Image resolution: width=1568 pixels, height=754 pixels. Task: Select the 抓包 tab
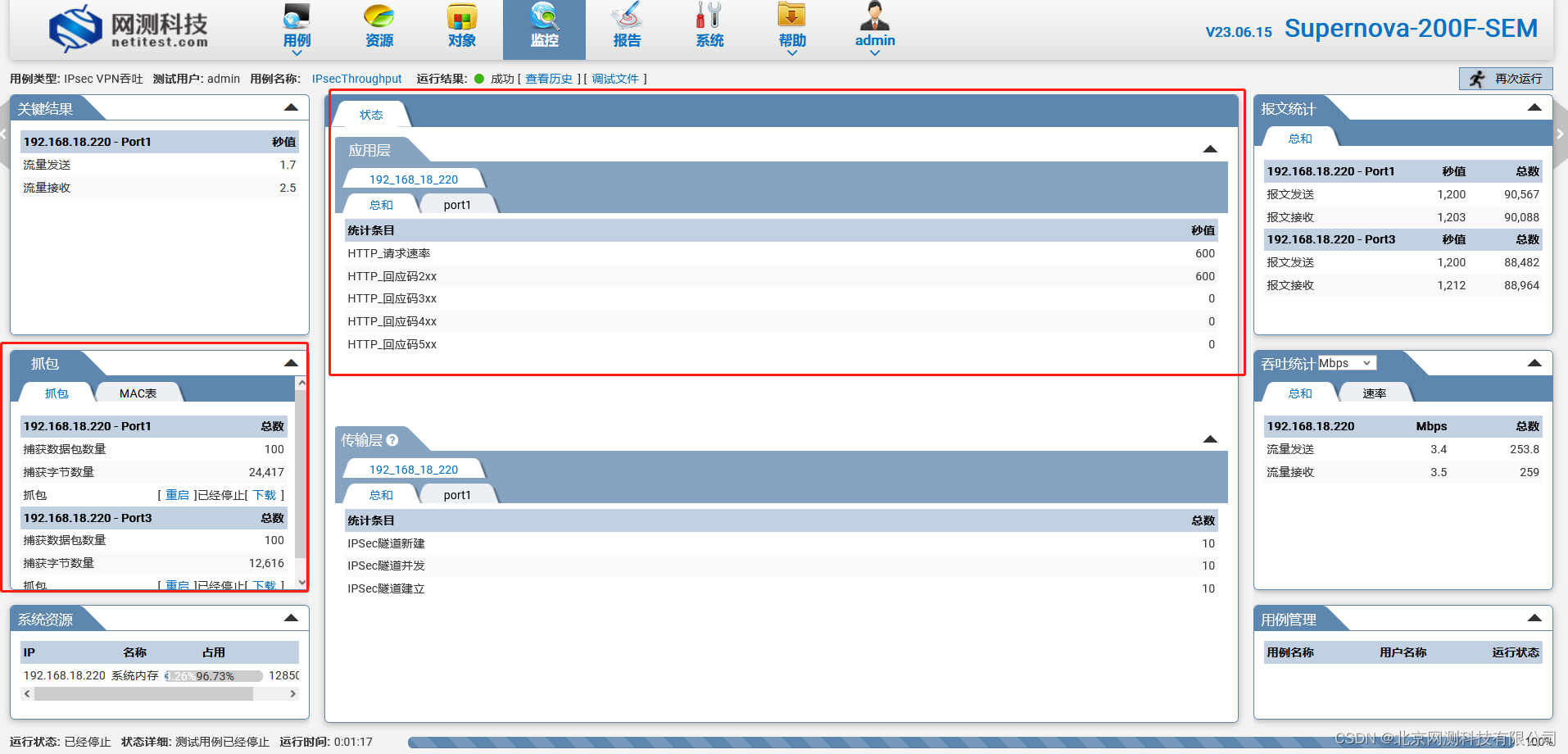(57, 393)
